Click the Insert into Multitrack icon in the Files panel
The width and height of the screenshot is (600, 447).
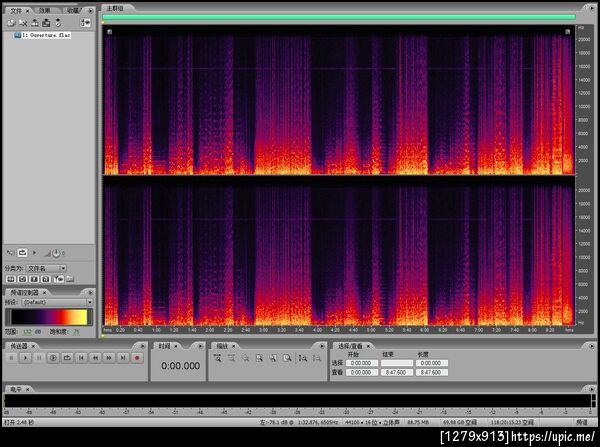pyautogui.click(x=35, y=23)
